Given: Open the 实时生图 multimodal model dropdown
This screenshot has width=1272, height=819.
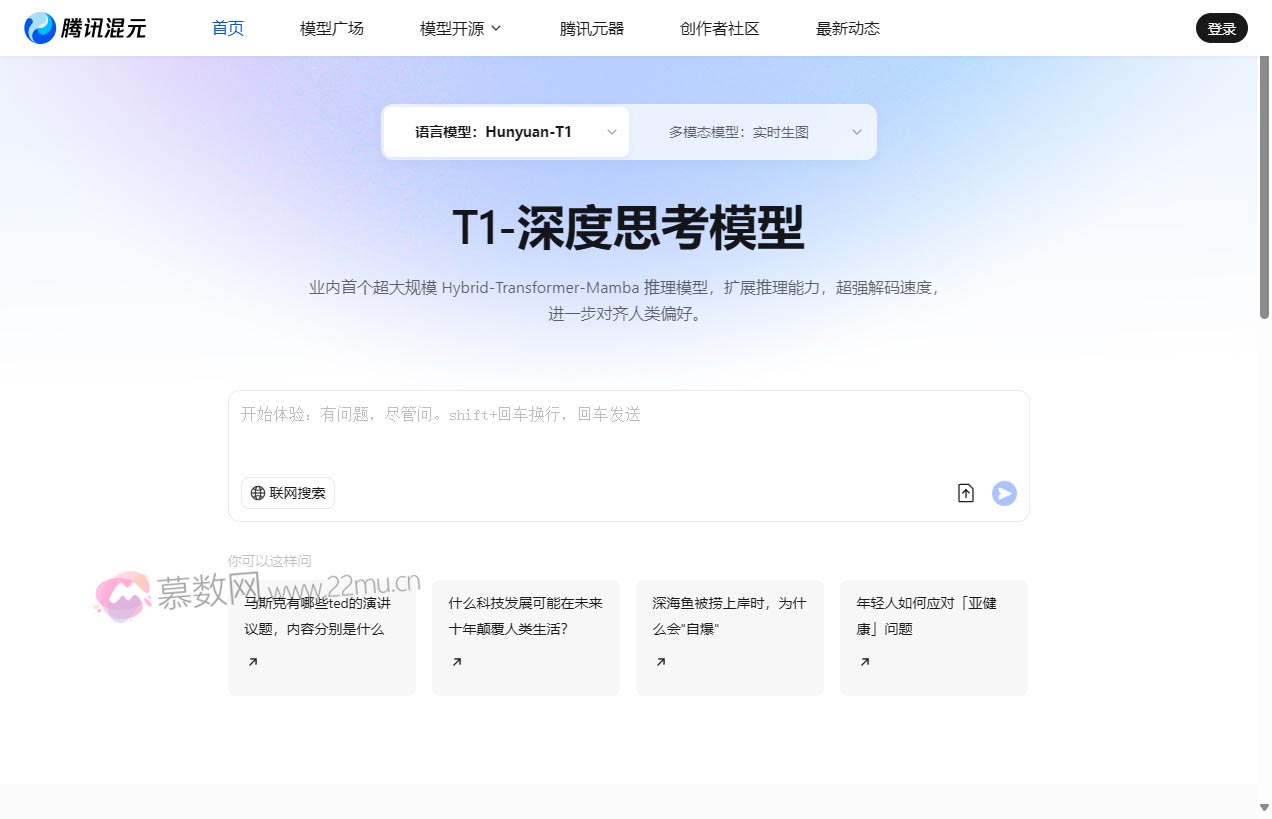Looking at the screenshot, I should coord(753,131).
